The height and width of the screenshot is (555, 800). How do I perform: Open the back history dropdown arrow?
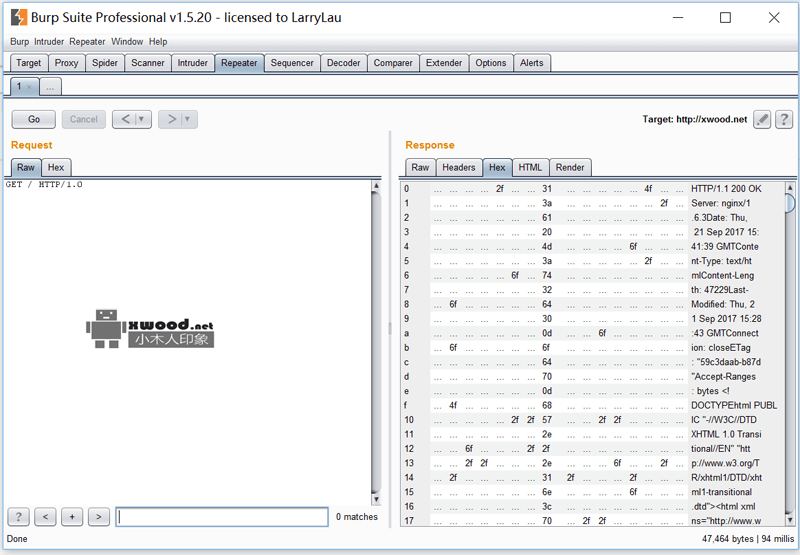141,119
